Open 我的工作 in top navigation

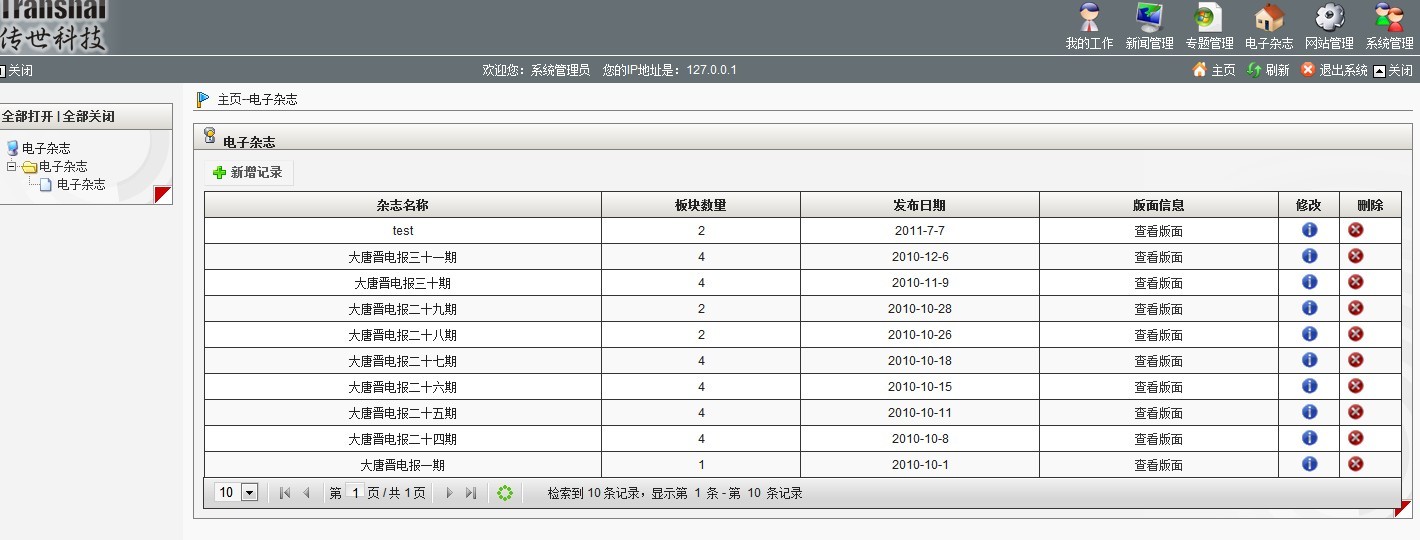[x=1089, y=27]
